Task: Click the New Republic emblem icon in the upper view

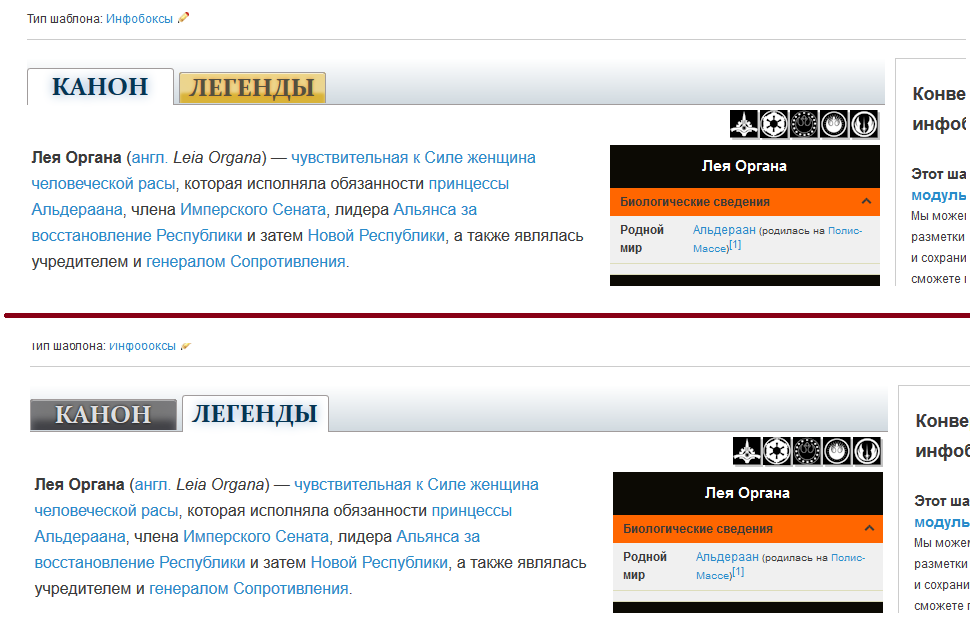Action: [x=804, y=124]
